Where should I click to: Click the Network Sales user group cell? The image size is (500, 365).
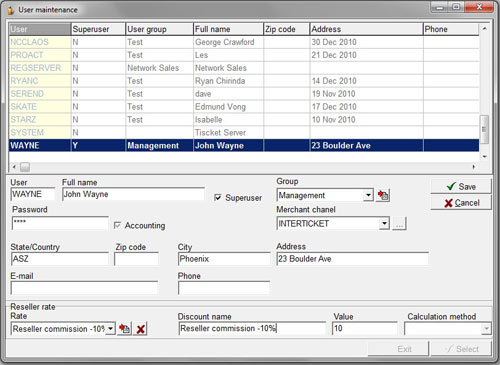click(160, 68)
